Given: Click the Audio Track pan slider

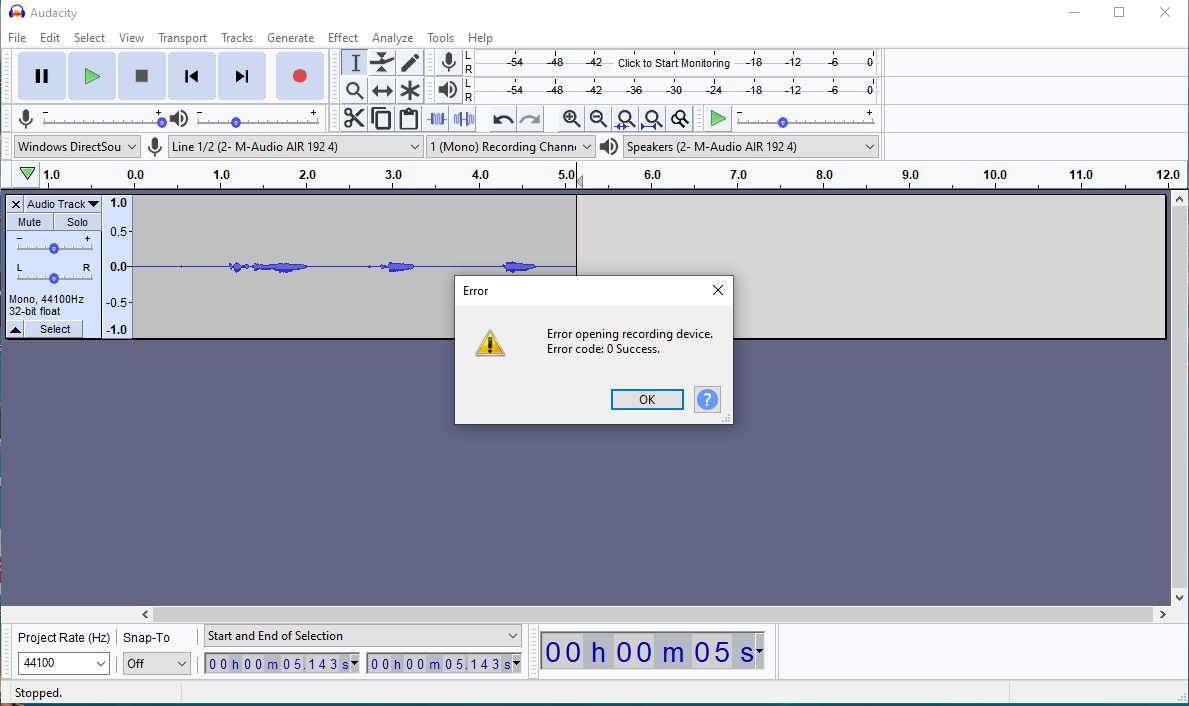Looking at the screenshot, I should (54, 277).
